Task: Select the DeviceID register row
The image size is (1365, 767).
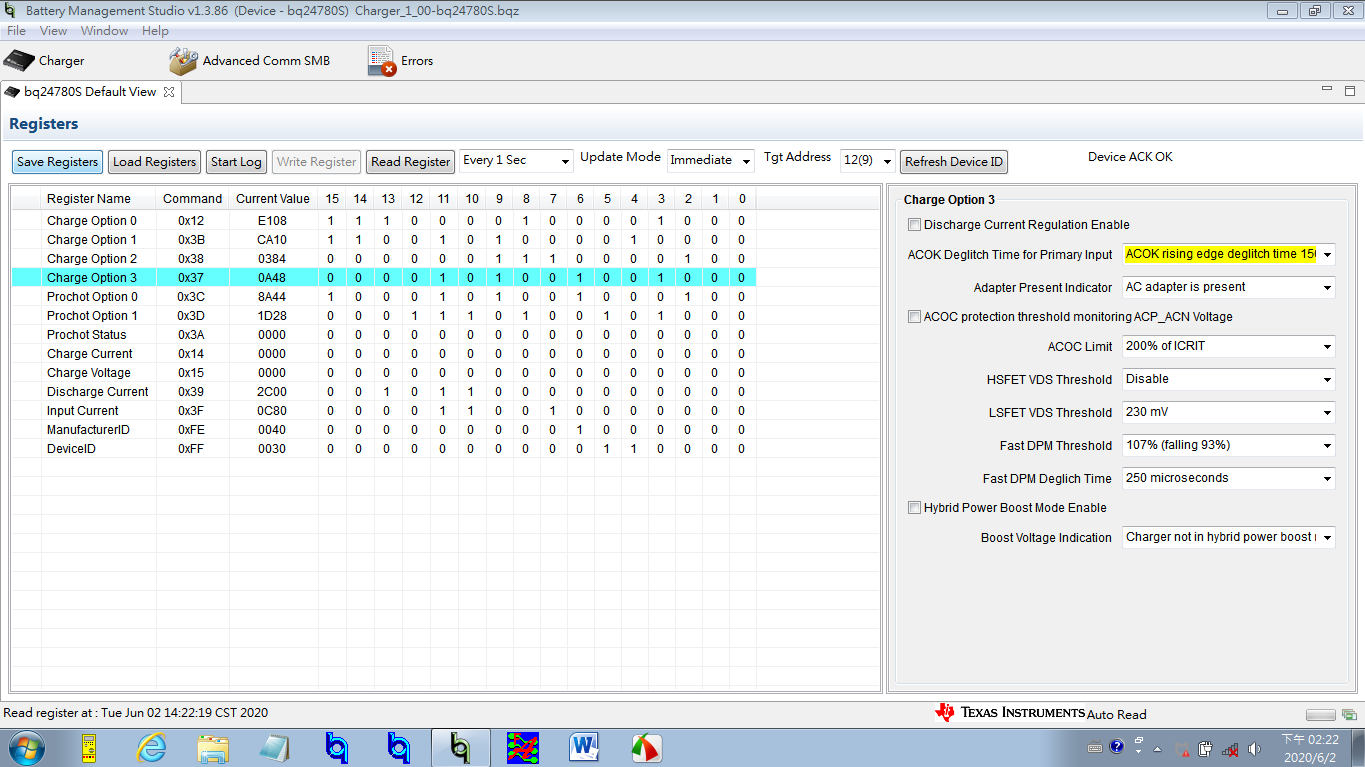Action: pos(383,448)
